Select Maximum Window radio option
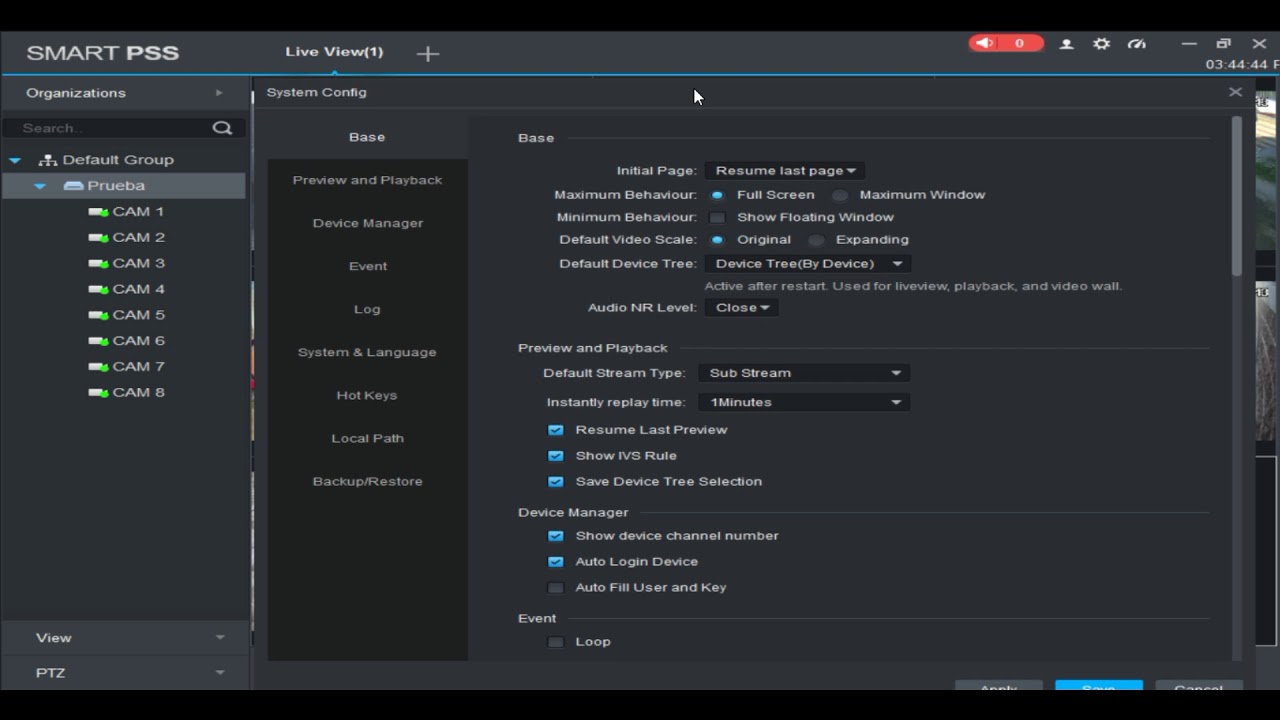Image resolution: width=1280 pixels, height=720 pixels. [840, 195]
